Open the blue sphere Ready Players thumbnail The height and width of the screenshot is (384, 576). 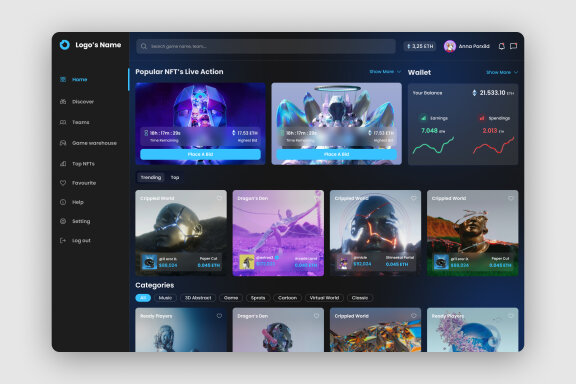point(472,330)
